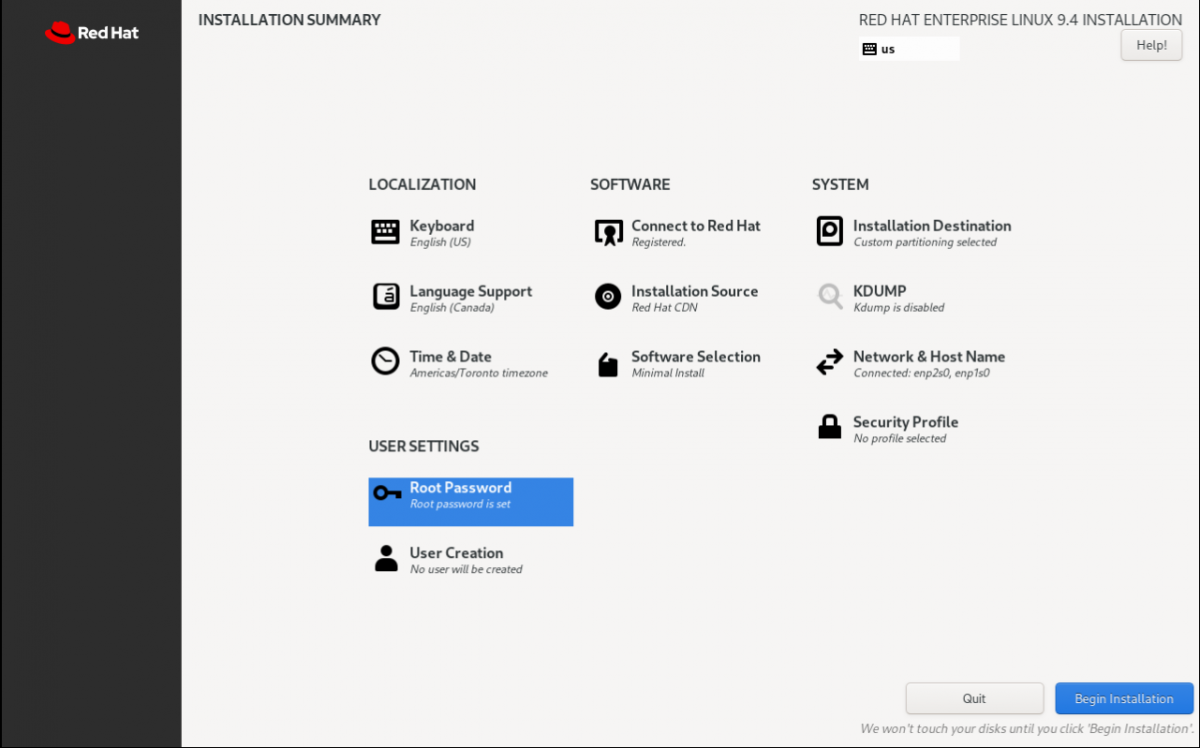Click the Time & Date clock icon
1200x748 pixels.
click(x=385, y=362)
